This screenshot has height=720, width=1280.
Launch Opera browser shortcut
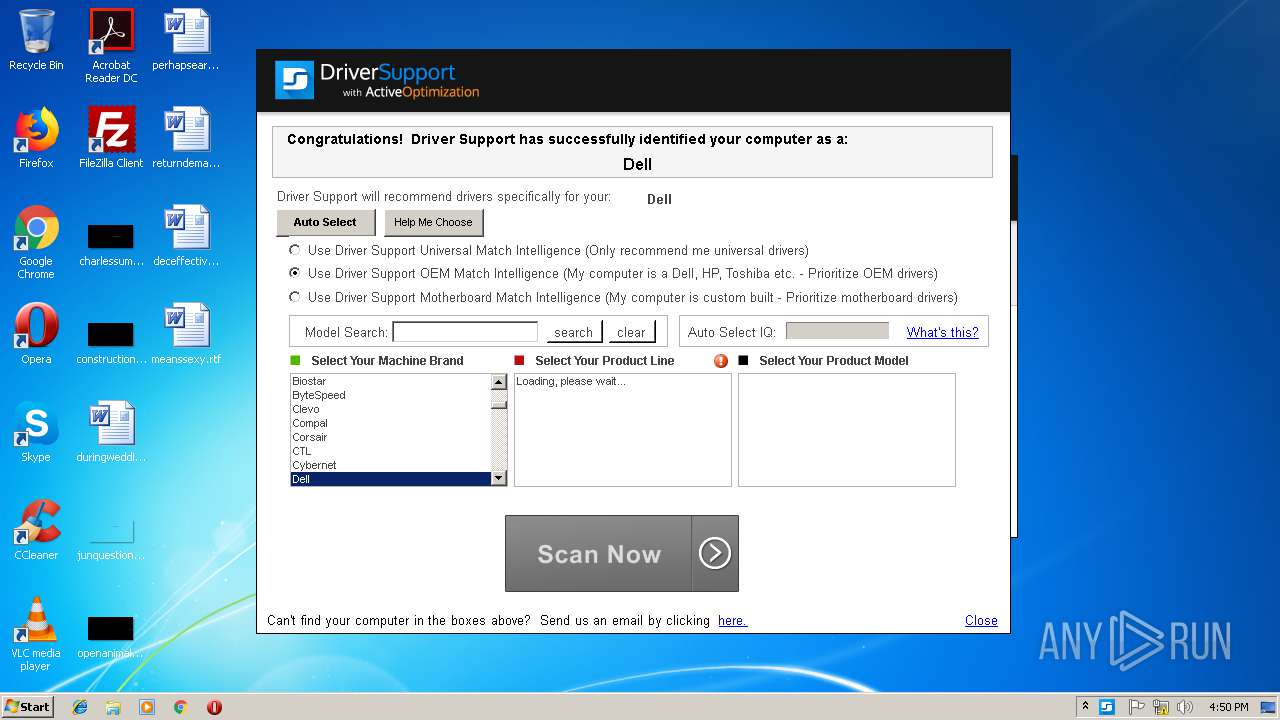[36, 334]
